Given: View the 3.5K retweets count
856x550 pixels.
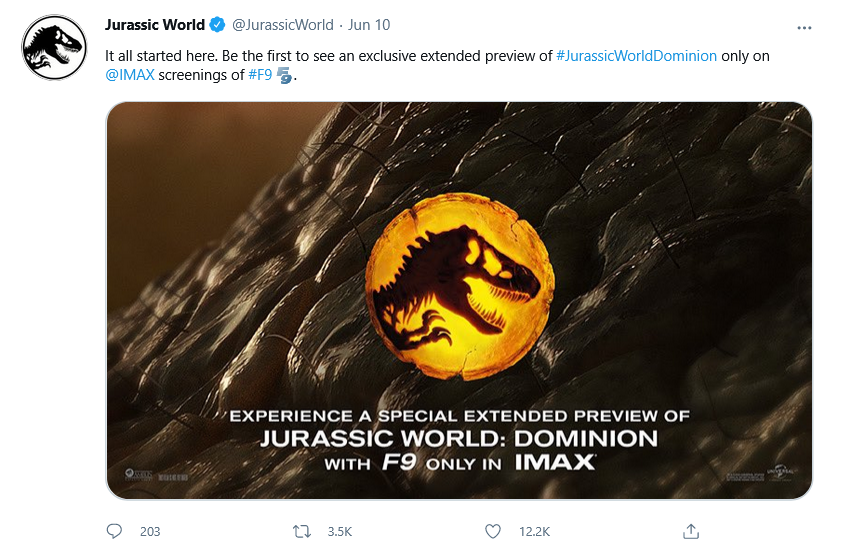Looking at the screenshot, I should pos(340,531).
